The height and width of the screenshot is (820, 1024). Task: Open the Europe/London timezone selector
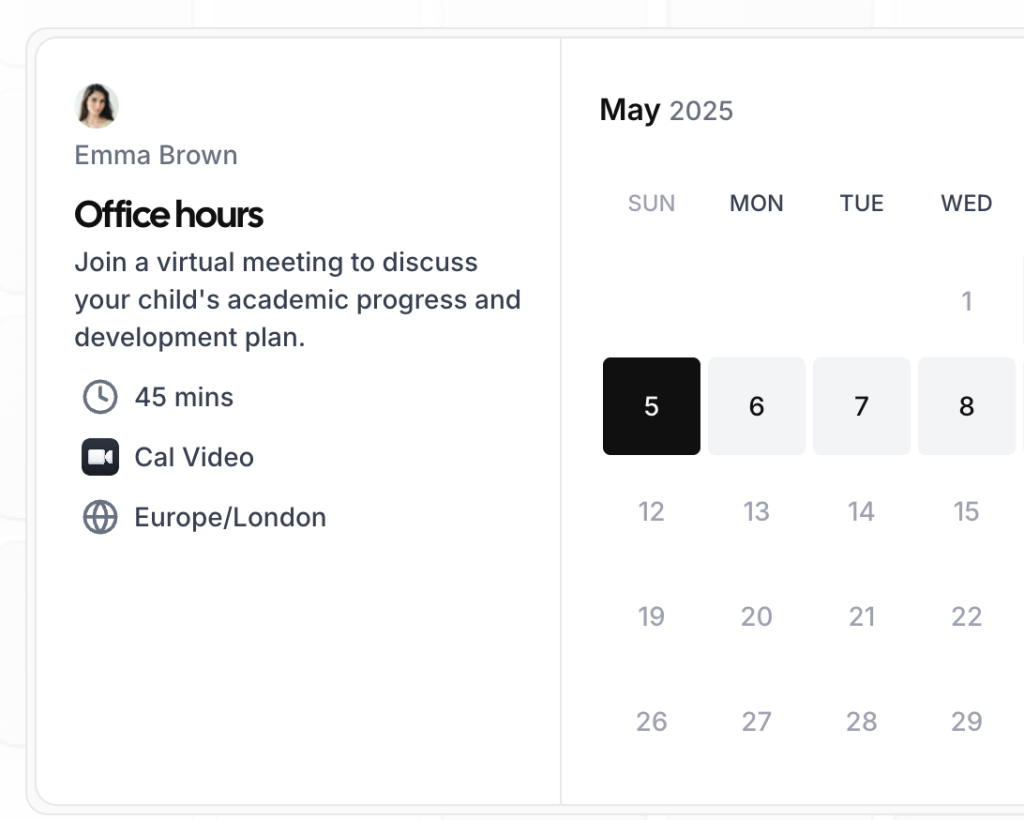[x=230, y=517]
